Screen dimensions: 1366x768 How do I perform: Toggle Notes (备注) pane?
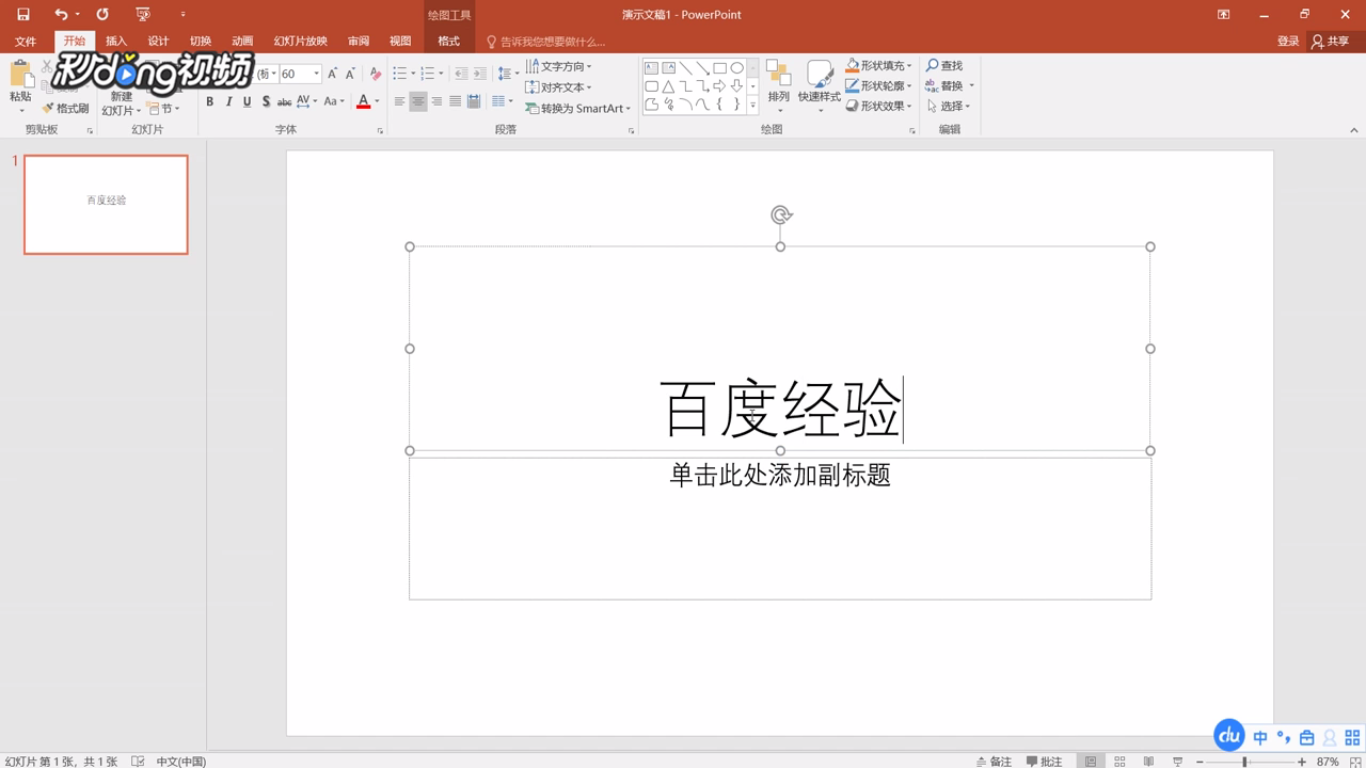pos(994,761)
